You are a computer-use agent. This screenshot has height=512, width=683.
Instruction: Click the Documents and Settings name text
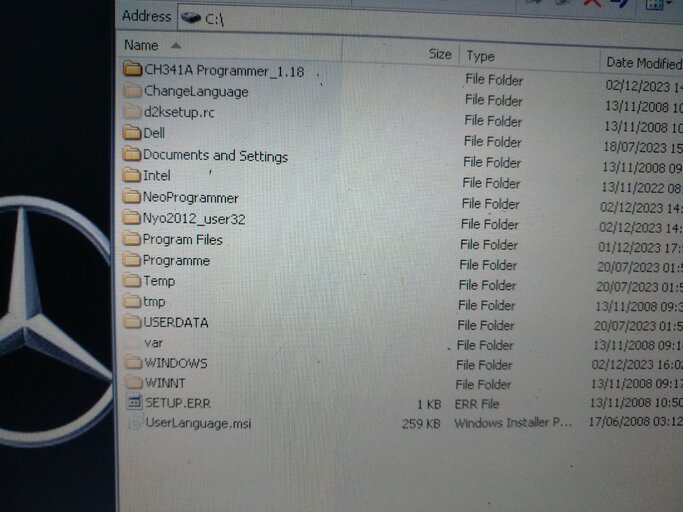pyautogui.click(x=215, y=156)
